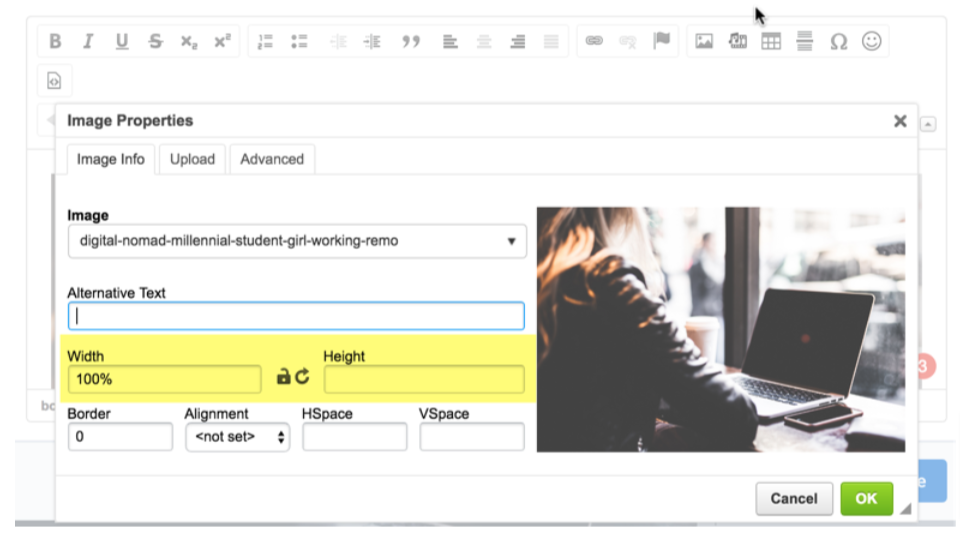Image resolution: width=960 pixels, height=541 pixels.
Task: Open the Image file selection dropdown
Action: click(x=296, y=241)
